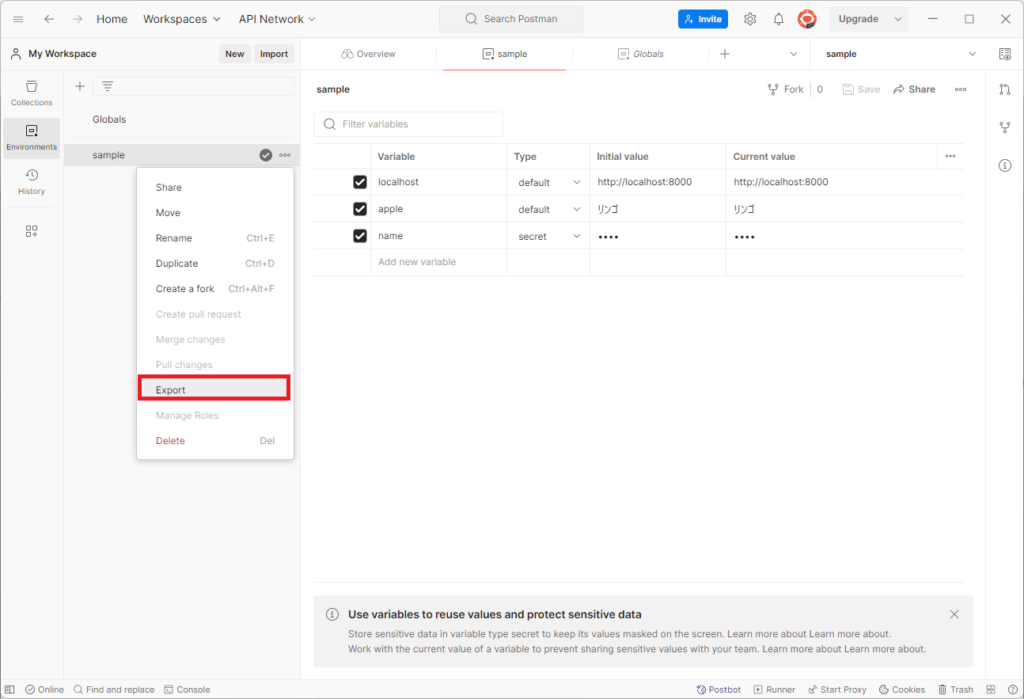Choose Rename from the context menu
Image resolution: width=1024 pixels, height=699 pixels.
214,238
